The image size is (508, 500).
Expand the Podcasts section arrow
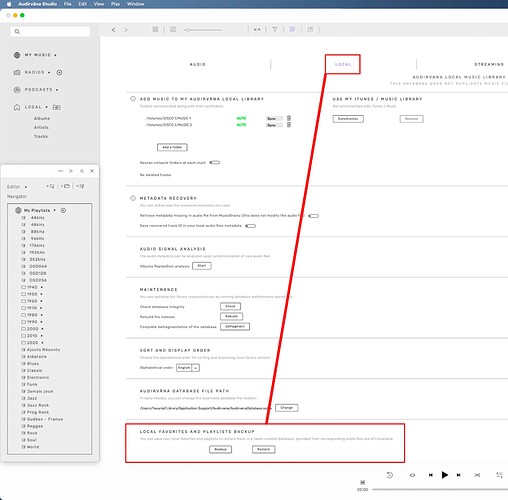(x=57, y=90)
